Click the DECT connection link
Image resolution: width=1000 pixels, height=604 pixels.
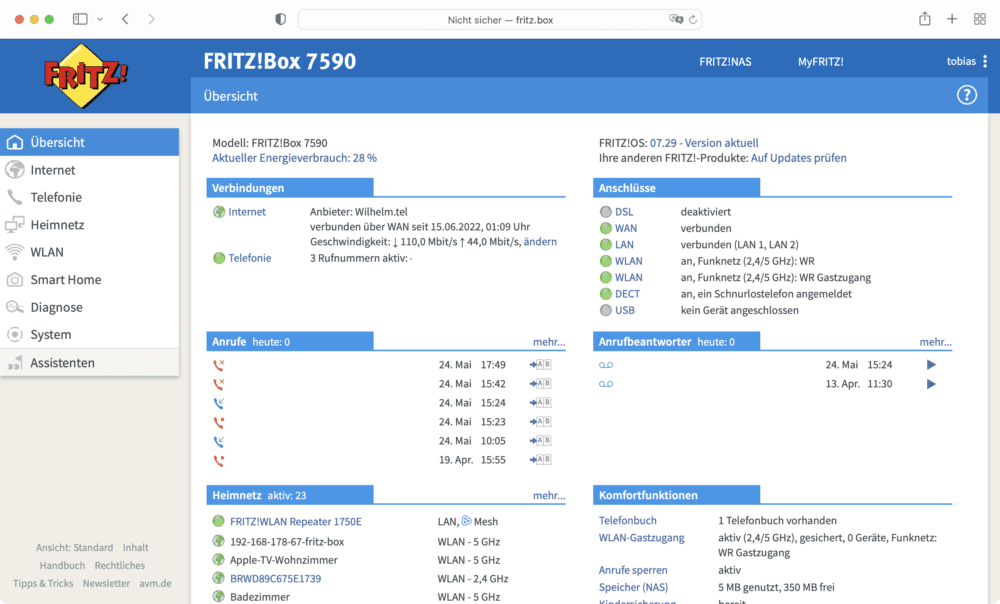(627, 294)
